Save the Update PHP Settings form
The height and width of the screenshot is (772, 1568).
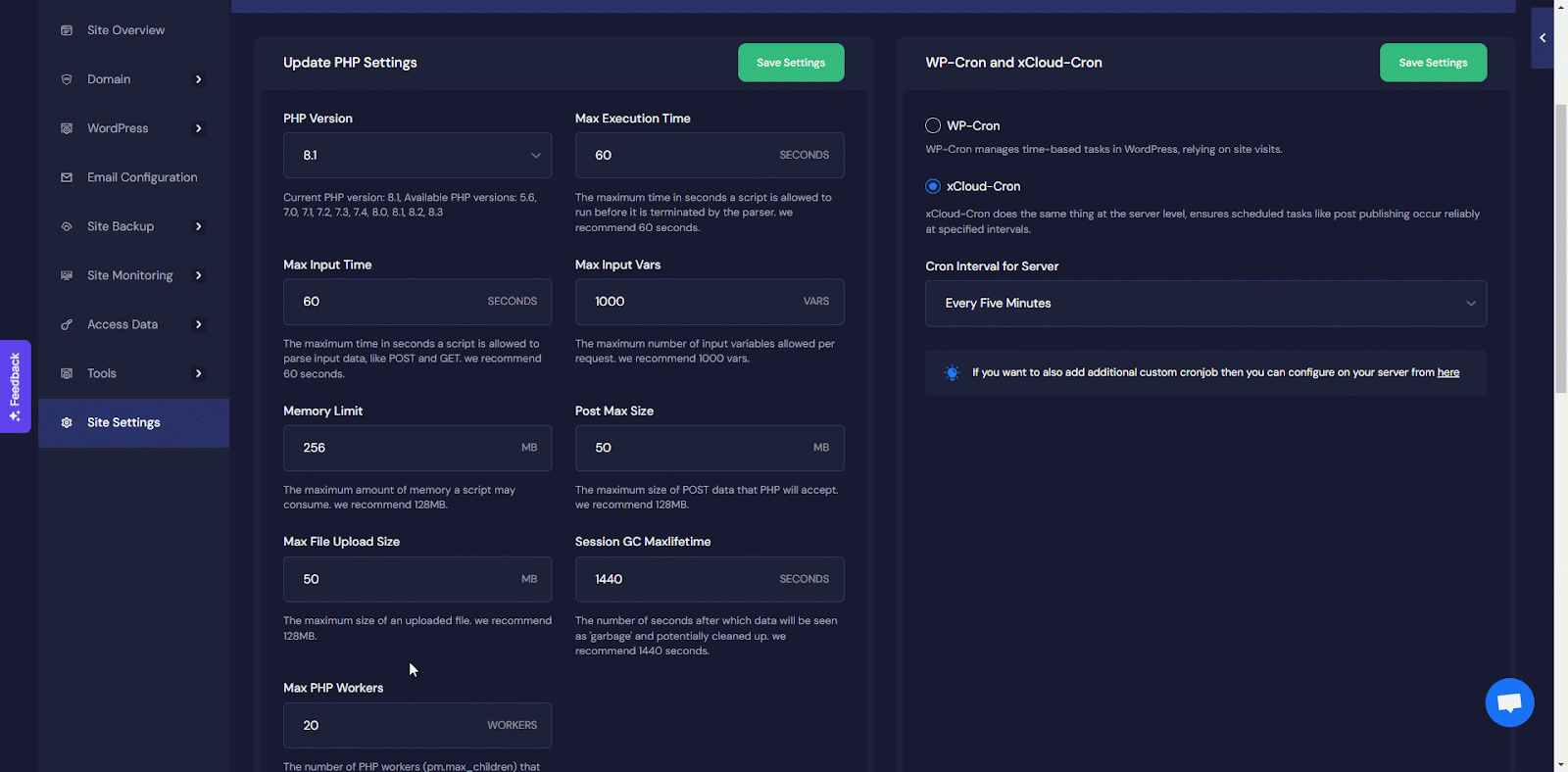pyautogui.click(x=790, y=63)
